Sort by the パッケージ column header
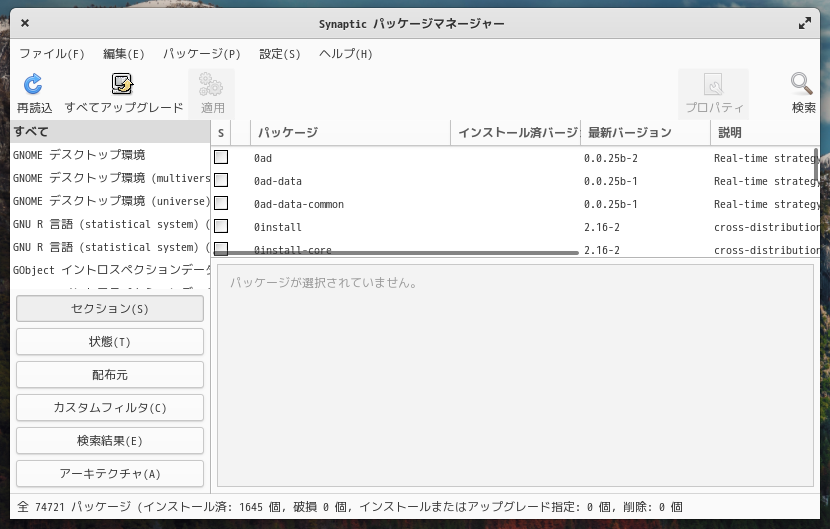The height and width of the screenshot is (529, 830). pos(350,132)
